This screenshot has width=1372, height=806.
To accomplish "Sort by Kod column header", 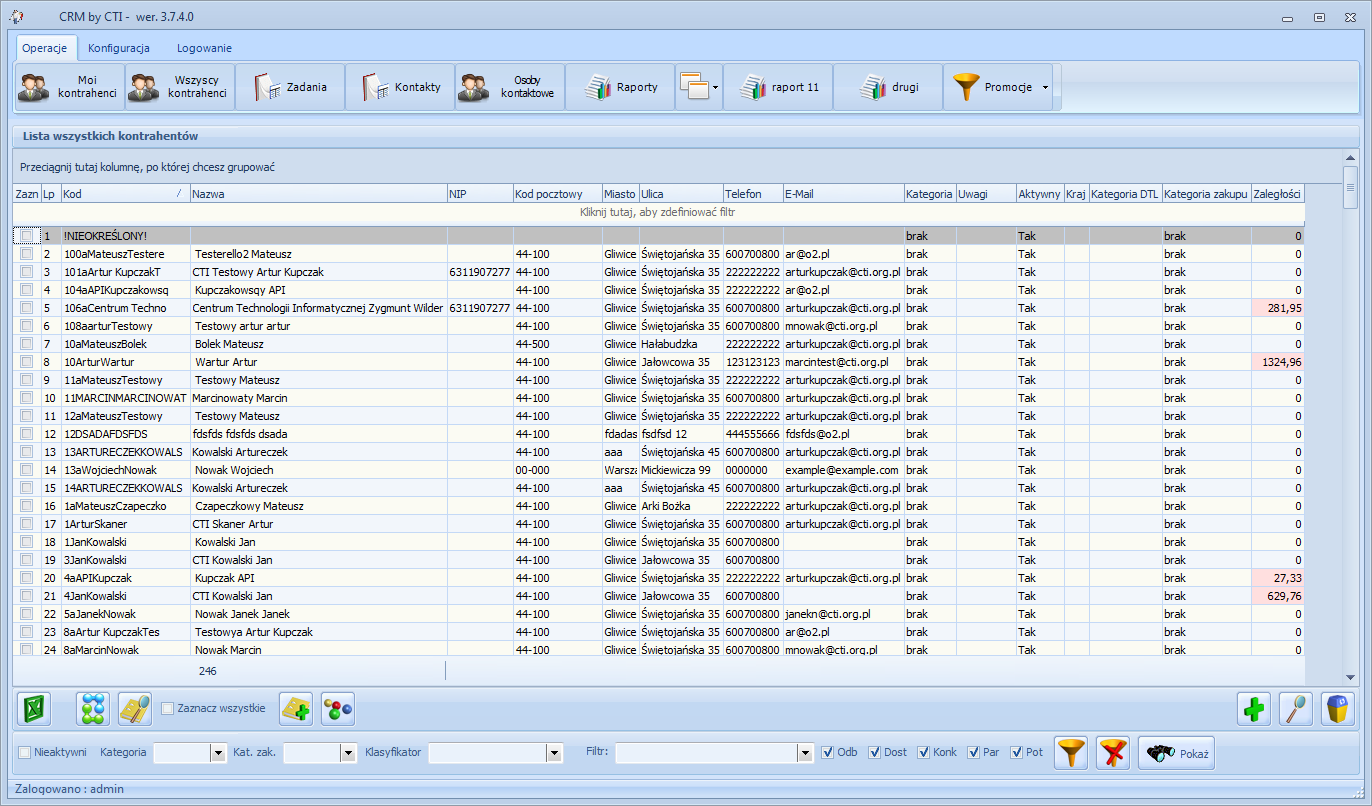I will [x=125, y=194].
